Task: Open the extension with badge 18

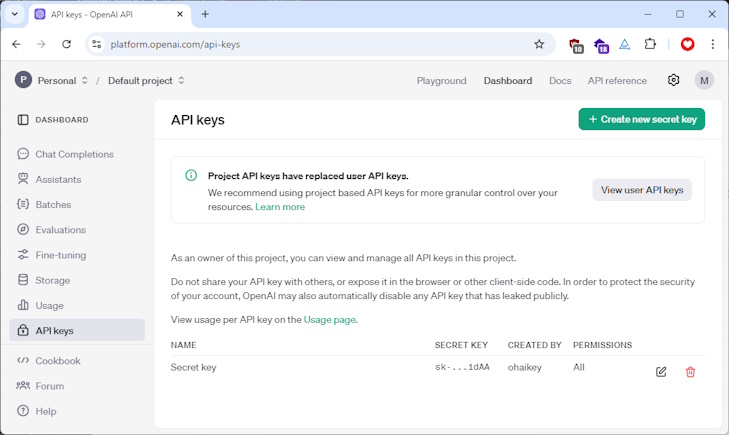Action: [x=601, y=45]
